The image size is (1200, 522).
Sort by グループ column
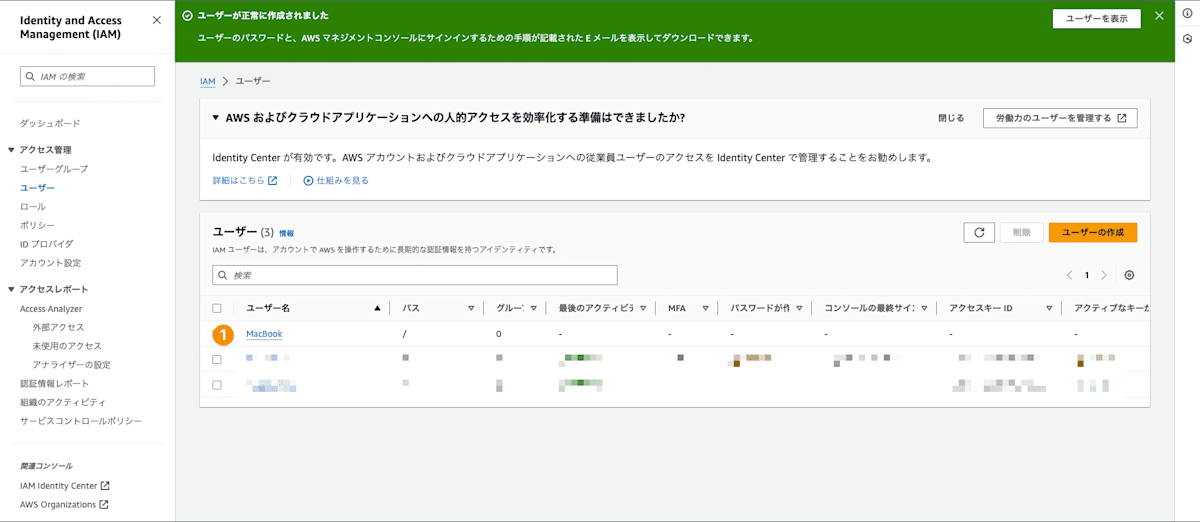(x=534, y=308)
